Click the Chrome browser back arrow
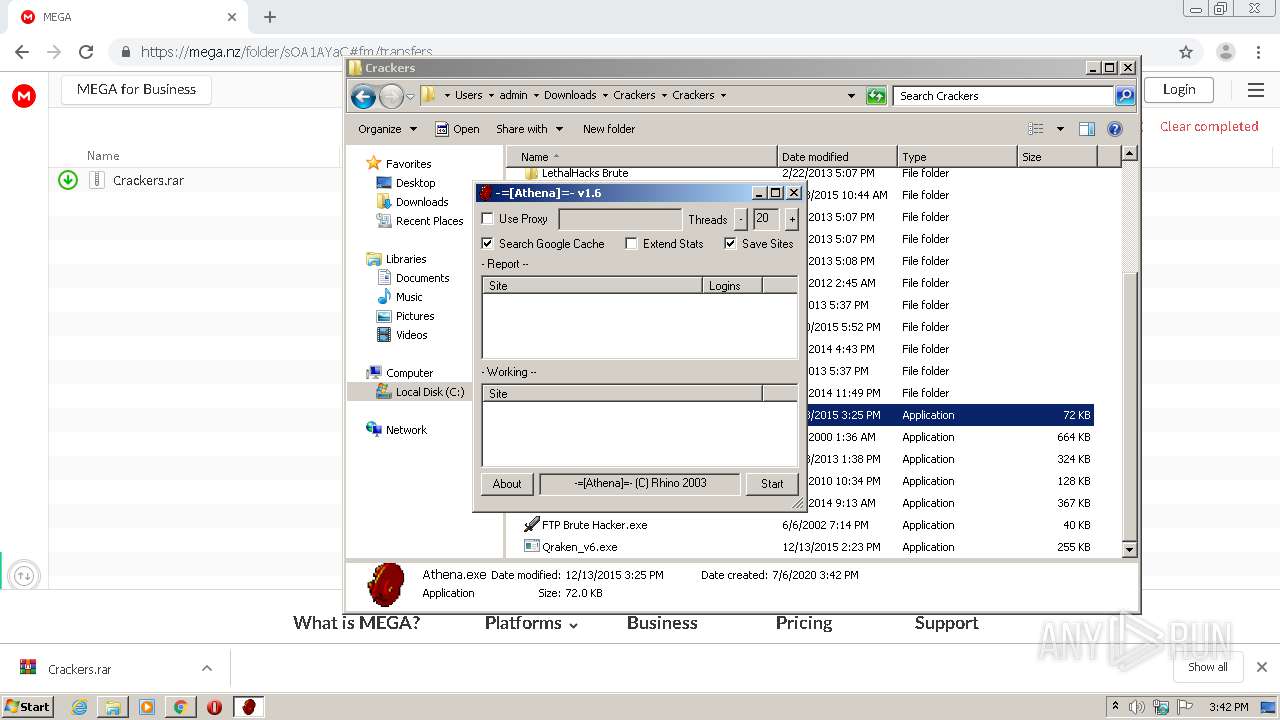The width and height of the screenshot is (1280, 720). (x=22, y=52)
